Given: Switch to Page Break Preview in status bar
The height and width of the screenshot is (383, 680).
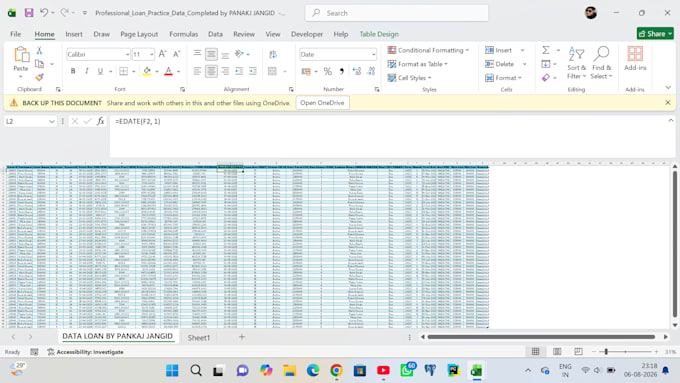Looking at the screenshot, I should coord(578,351).
